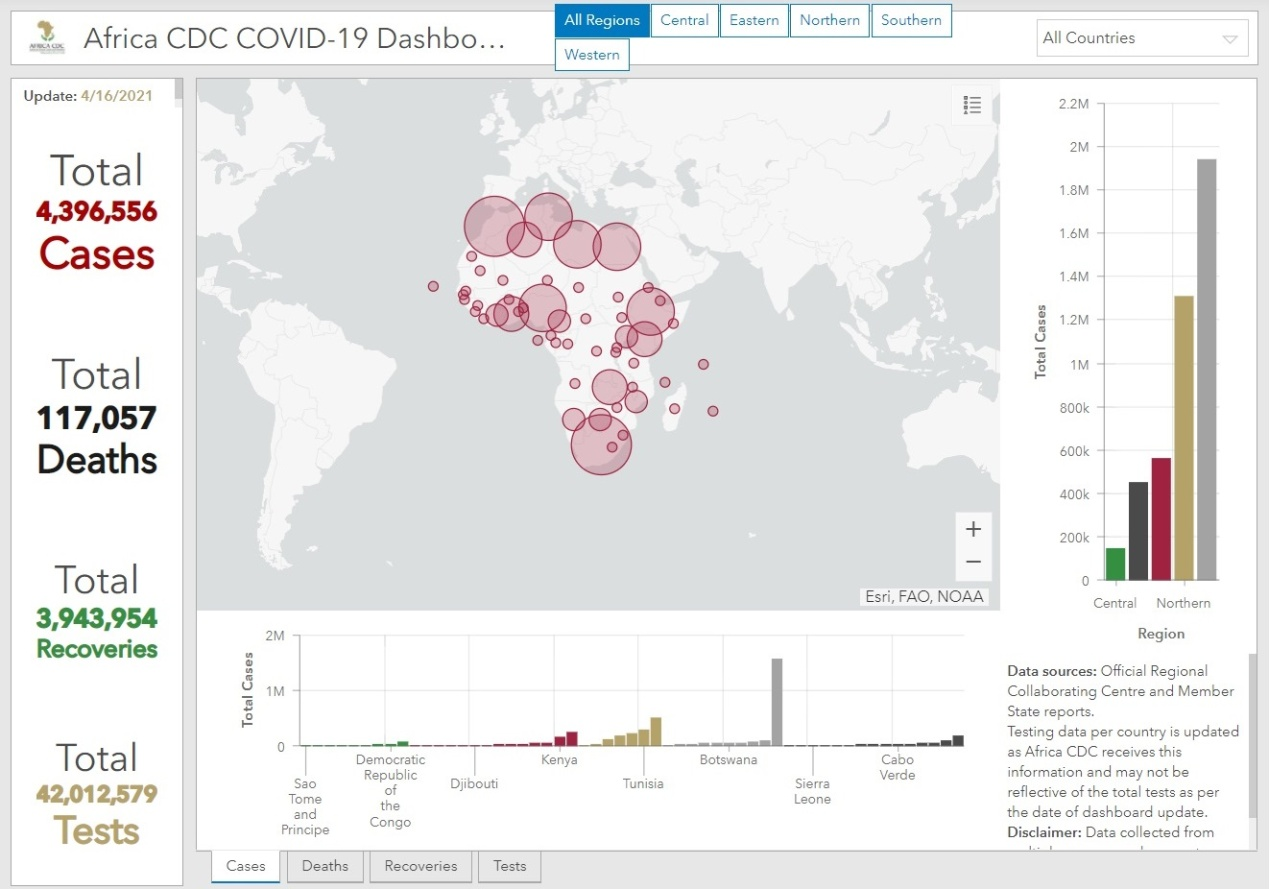The image size is (1269, 889).
Task: Click the dropdown arrow beside All Countries
Action: pos(1229,40)
